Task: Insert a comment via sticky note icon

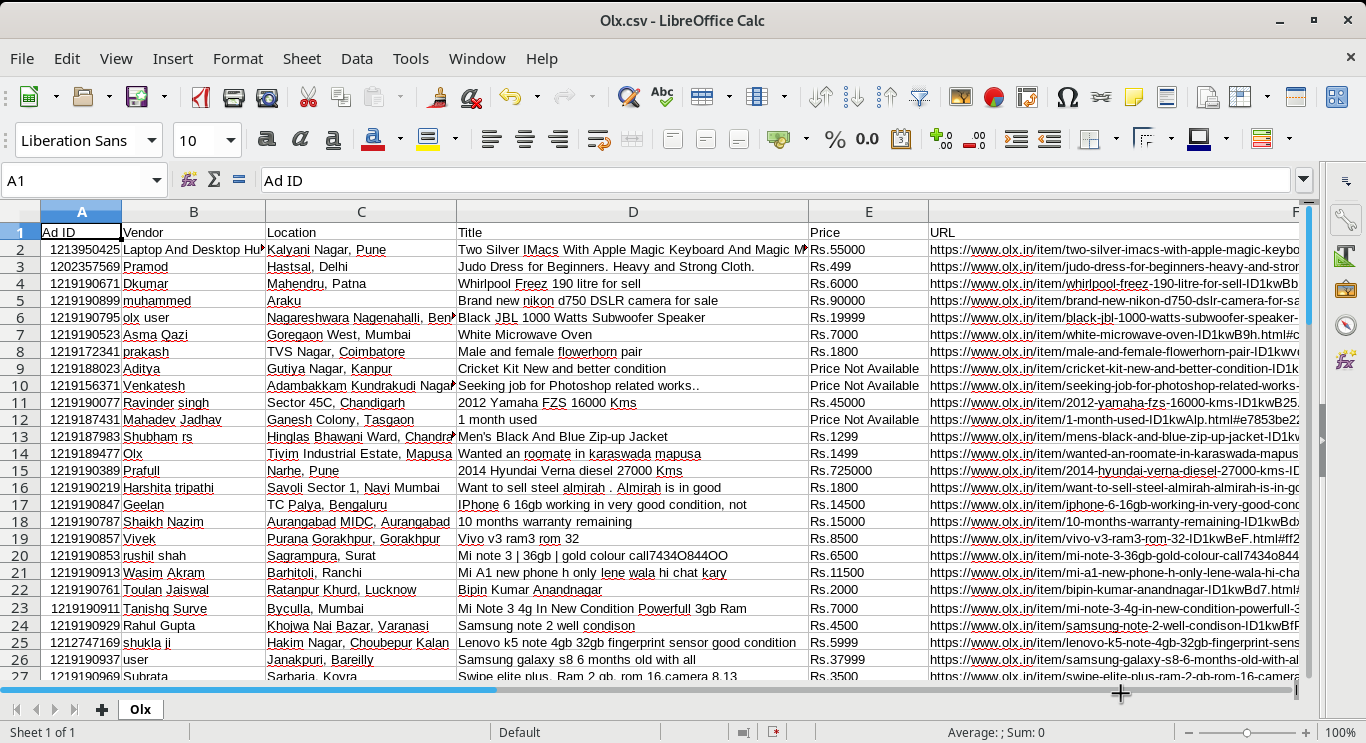Action: tap(1134, 97)
